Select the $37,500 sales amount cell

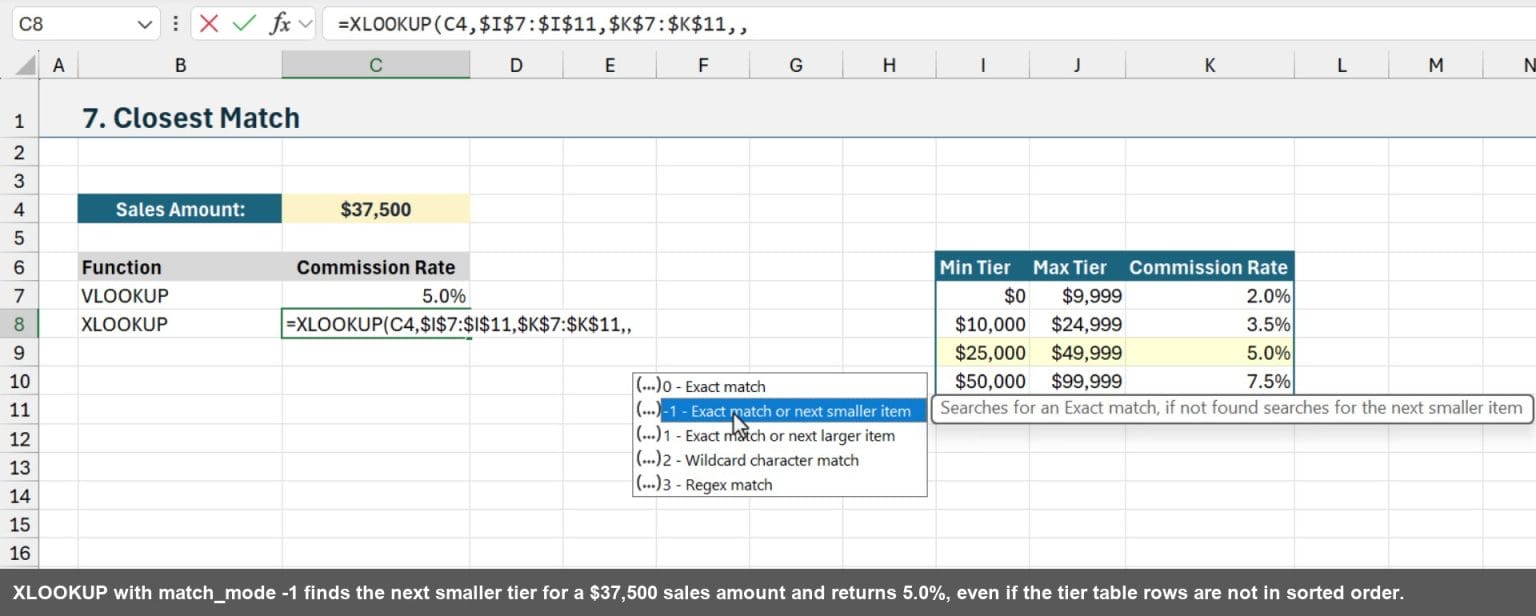click(375, 209)
